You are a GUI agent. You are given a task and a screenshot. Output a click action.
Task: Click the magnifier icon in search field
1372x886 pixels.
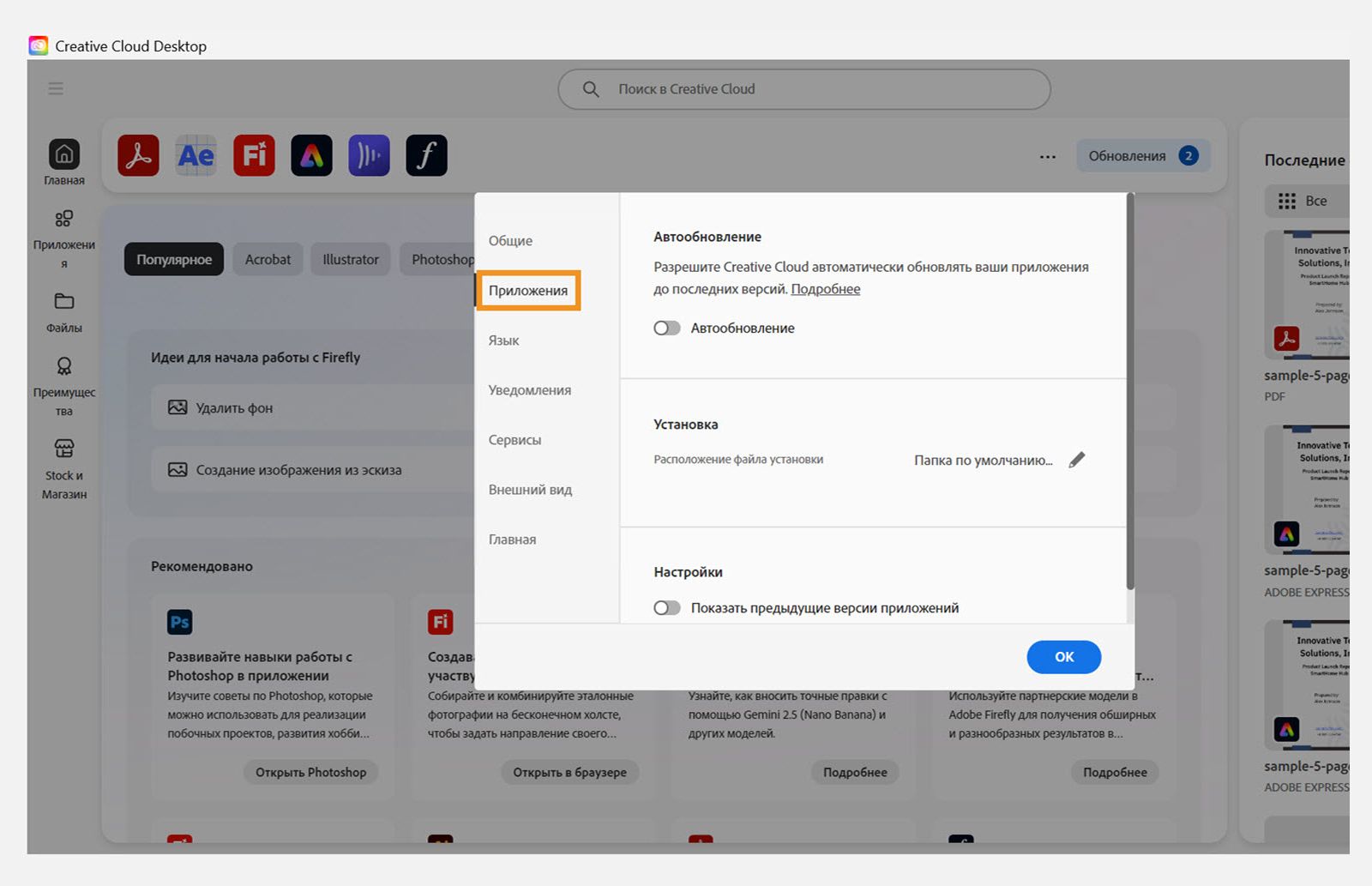tap(591, 89)
